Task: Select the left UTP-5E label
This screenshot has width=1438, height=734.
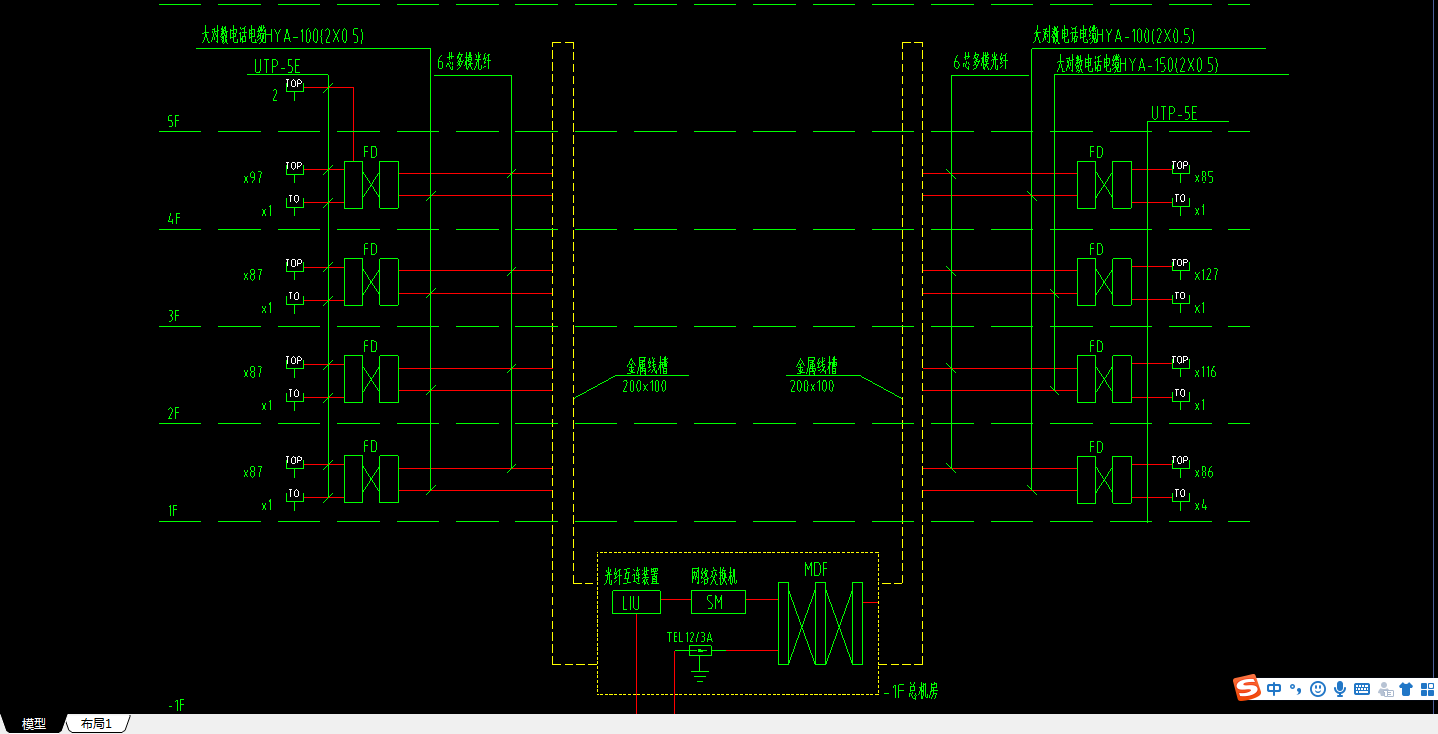Action: [x=277, y=67]
